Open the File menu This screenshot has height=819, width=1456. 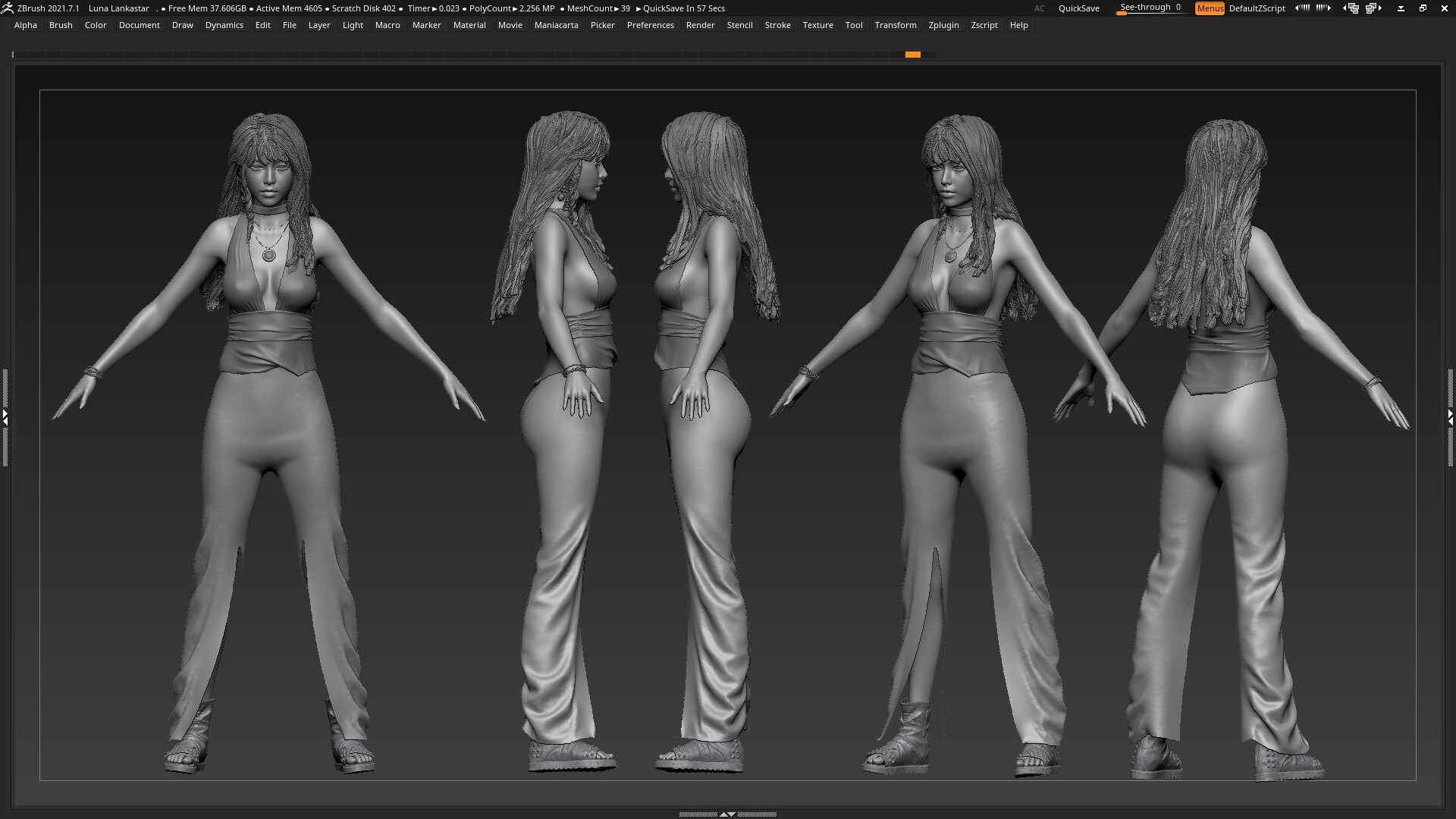(x=290, y=25)
